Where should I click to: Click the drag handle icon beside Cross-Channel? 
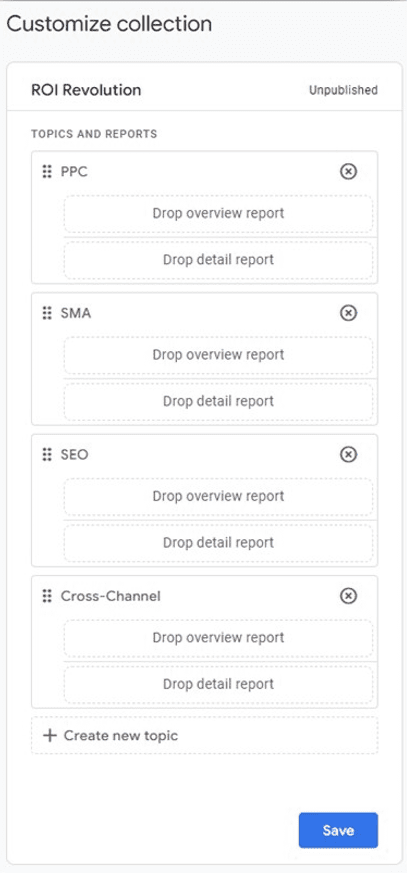[47, 596]
